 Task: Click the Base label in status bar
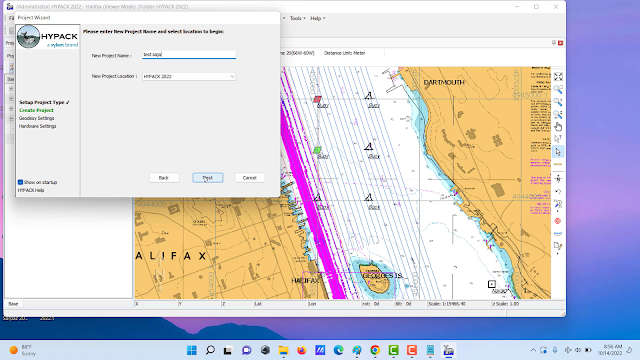(13, 304)
